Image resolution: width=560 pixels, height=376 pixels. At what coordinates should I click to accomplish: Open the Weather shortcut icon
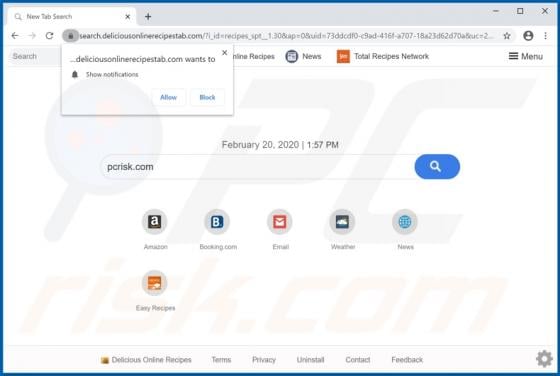342,222
